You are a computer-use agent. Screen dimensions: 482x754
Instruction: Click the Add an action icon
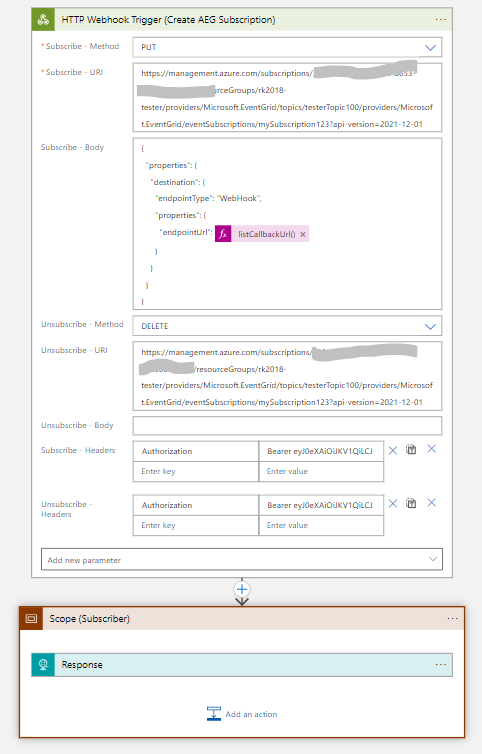214,714
